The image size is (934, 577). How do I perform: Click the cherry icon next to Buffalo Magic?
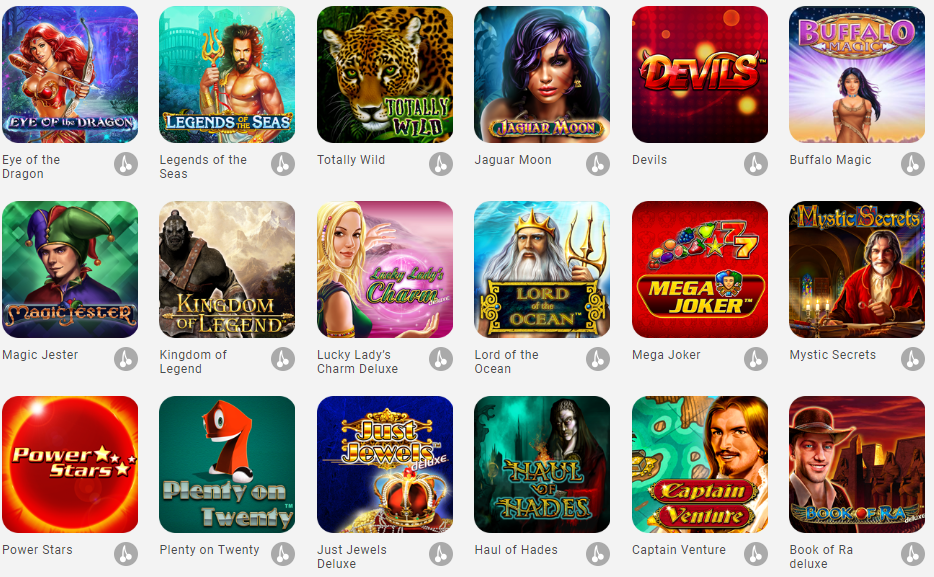(x=913, y=164)
